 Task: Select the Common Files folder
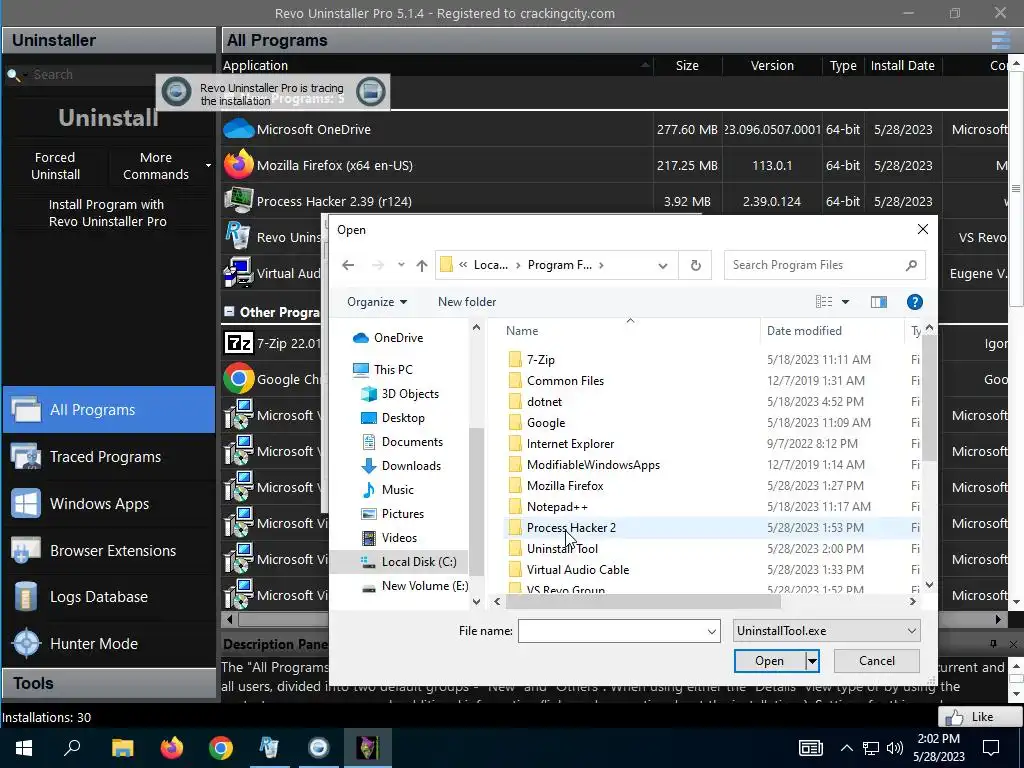565,381
